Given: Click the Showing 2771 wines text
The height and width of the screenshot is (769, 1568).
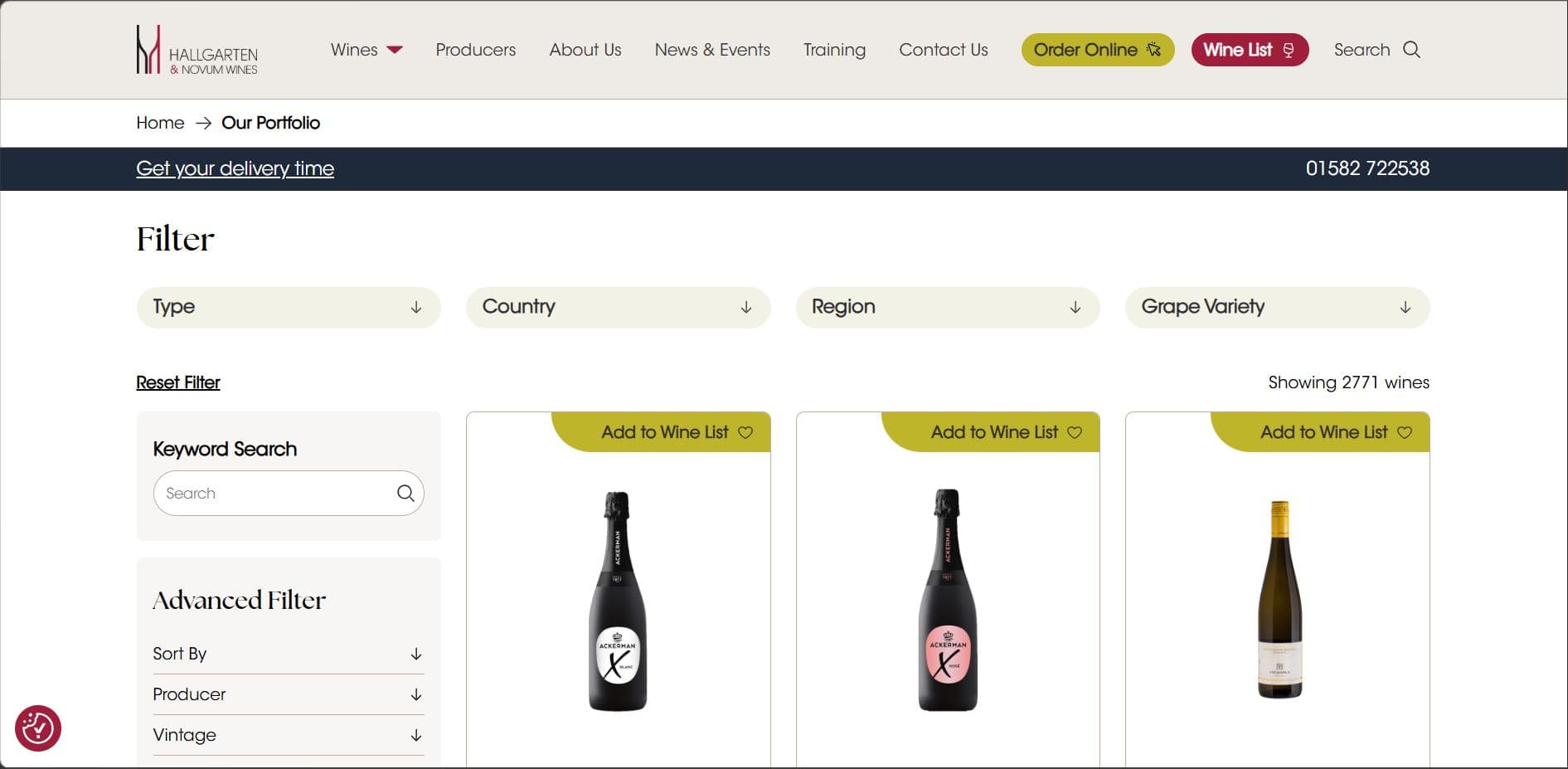Looking at the screenshot, I should 1348,382.
